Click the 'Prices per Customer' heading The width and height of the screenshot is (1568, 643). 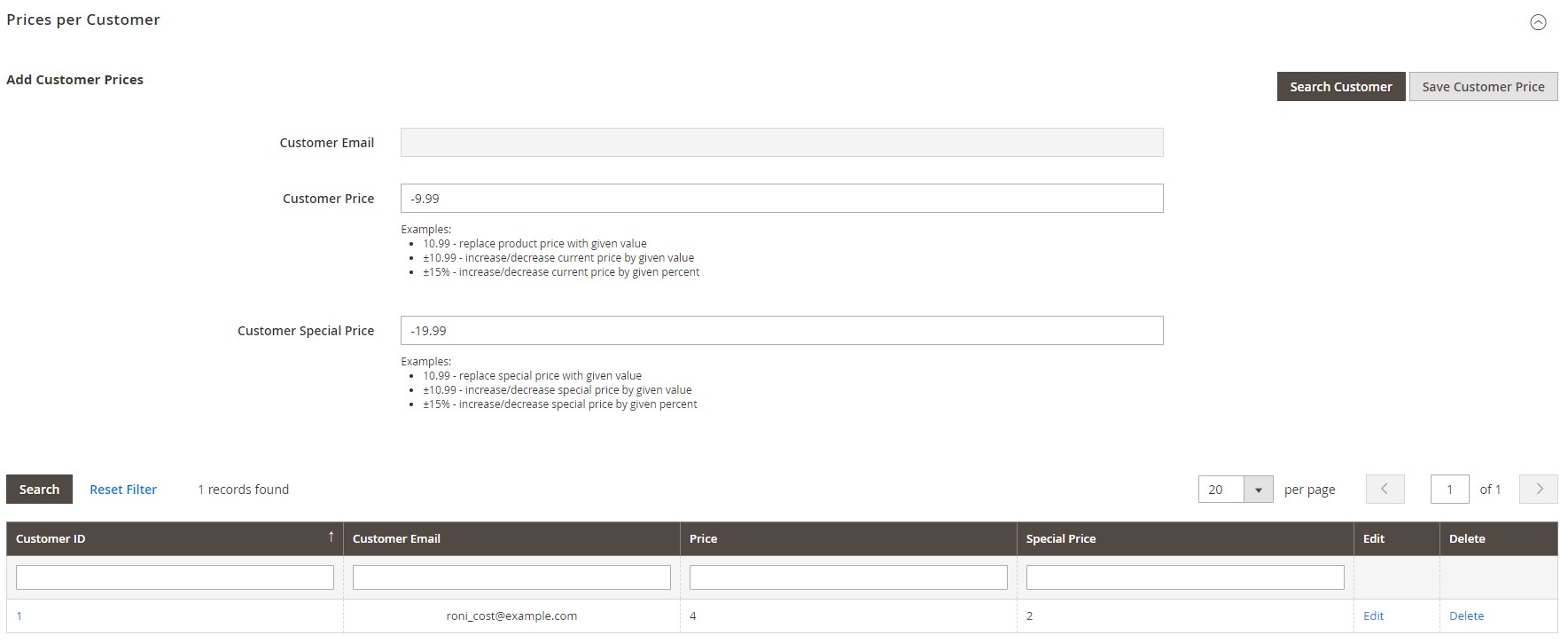click(x=83, y=20)
